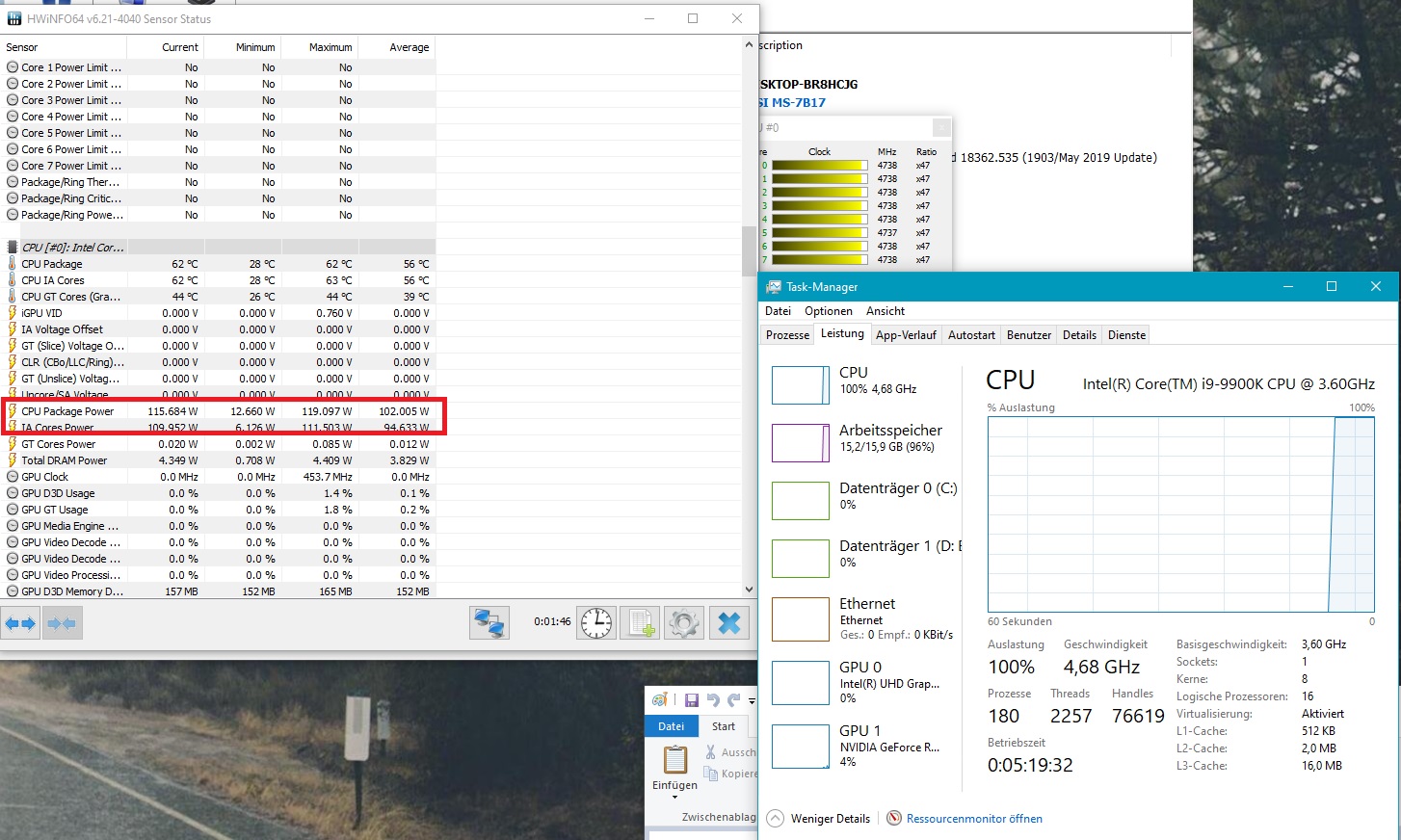
Task: Click the HWiNFO scrollbar down arrow
Action: coord(749,590)
